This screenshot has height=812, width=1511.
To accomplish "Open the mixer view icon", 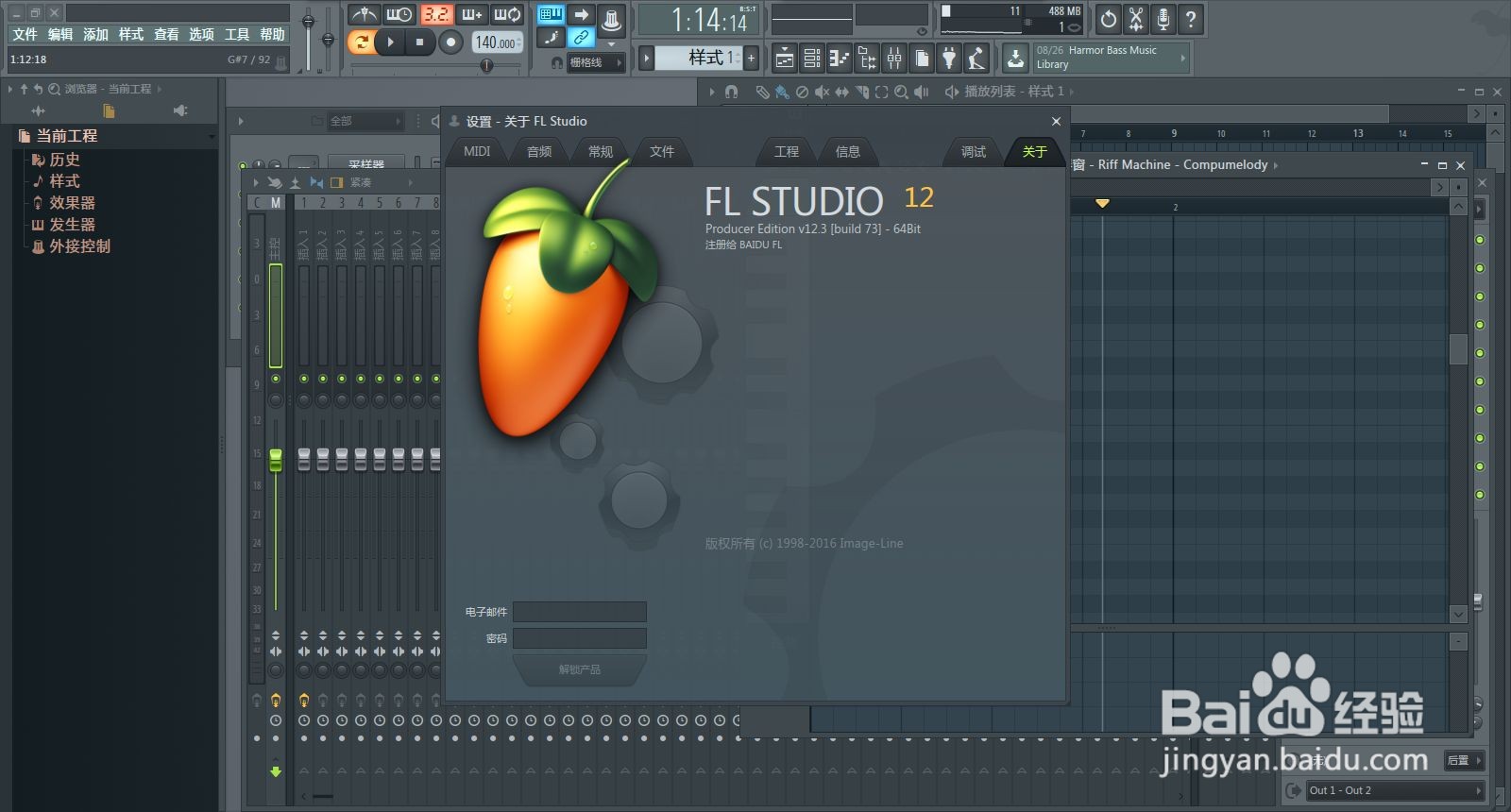I will point(894,59).
